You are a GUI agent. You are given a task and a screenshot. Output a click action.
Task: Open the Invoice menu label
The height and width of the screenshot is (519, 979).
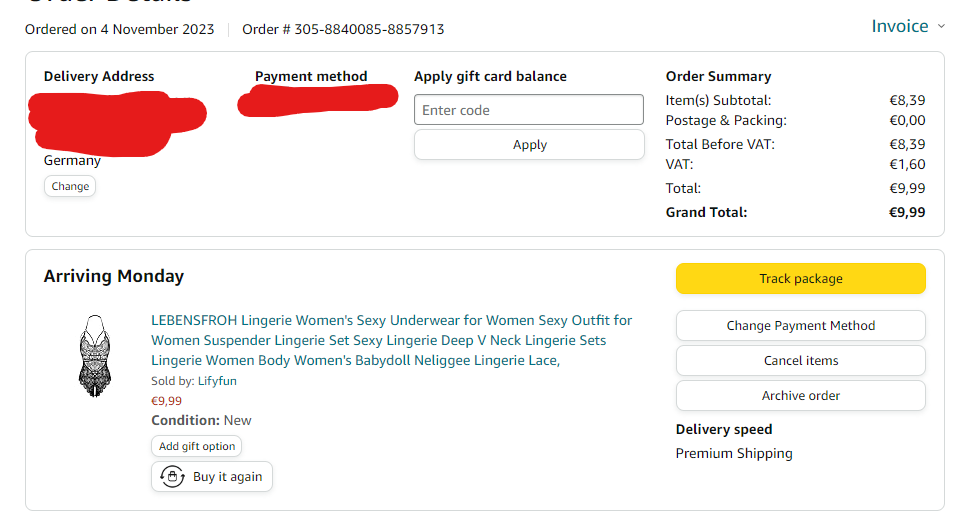(x=899, y=26)
